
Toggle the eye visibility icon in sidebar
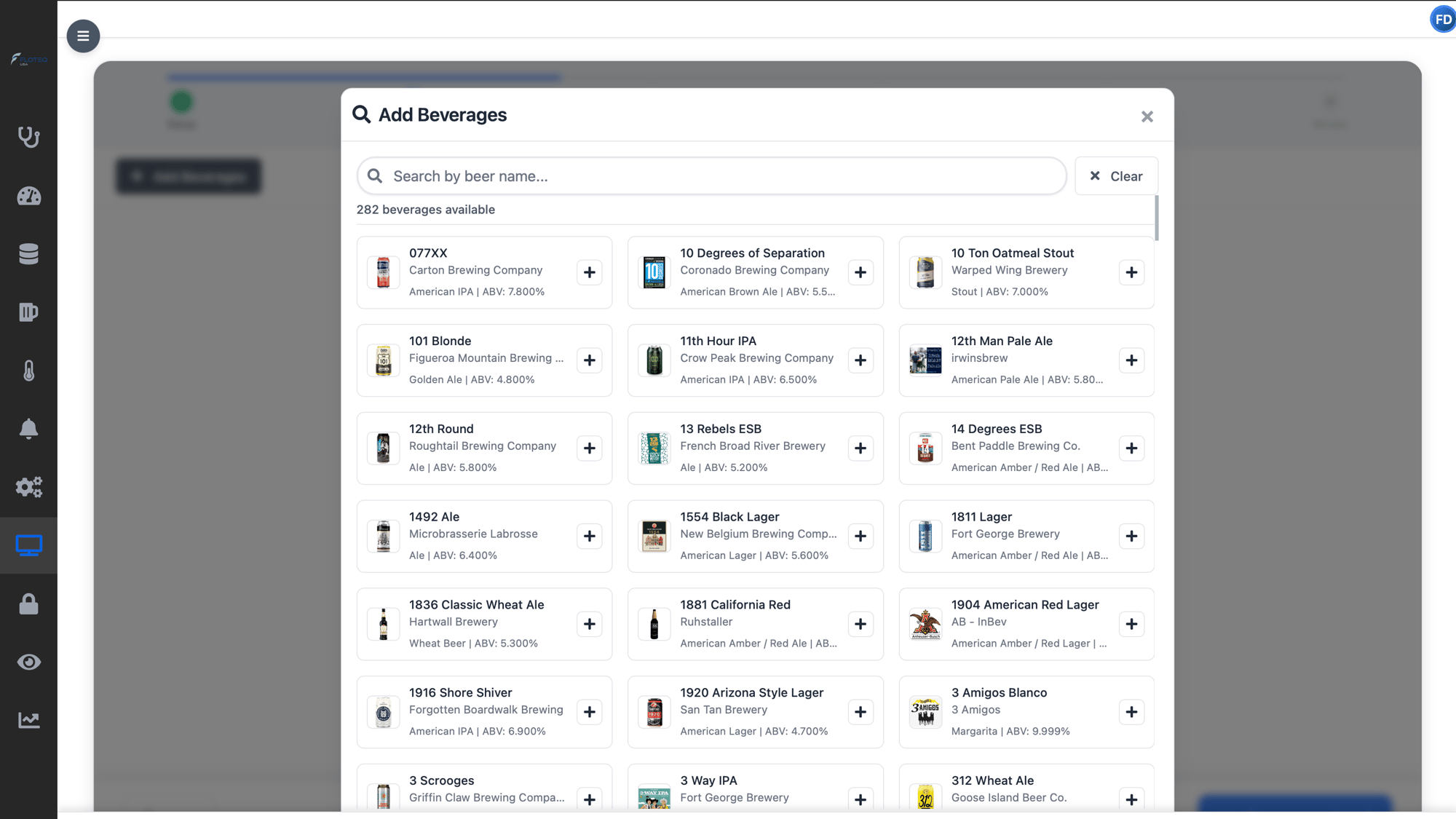(x=28, y=662)
